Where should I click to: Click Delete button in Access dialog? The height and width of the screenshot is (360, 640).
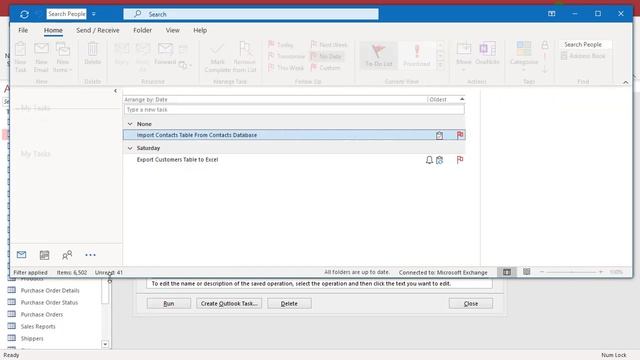289,304
